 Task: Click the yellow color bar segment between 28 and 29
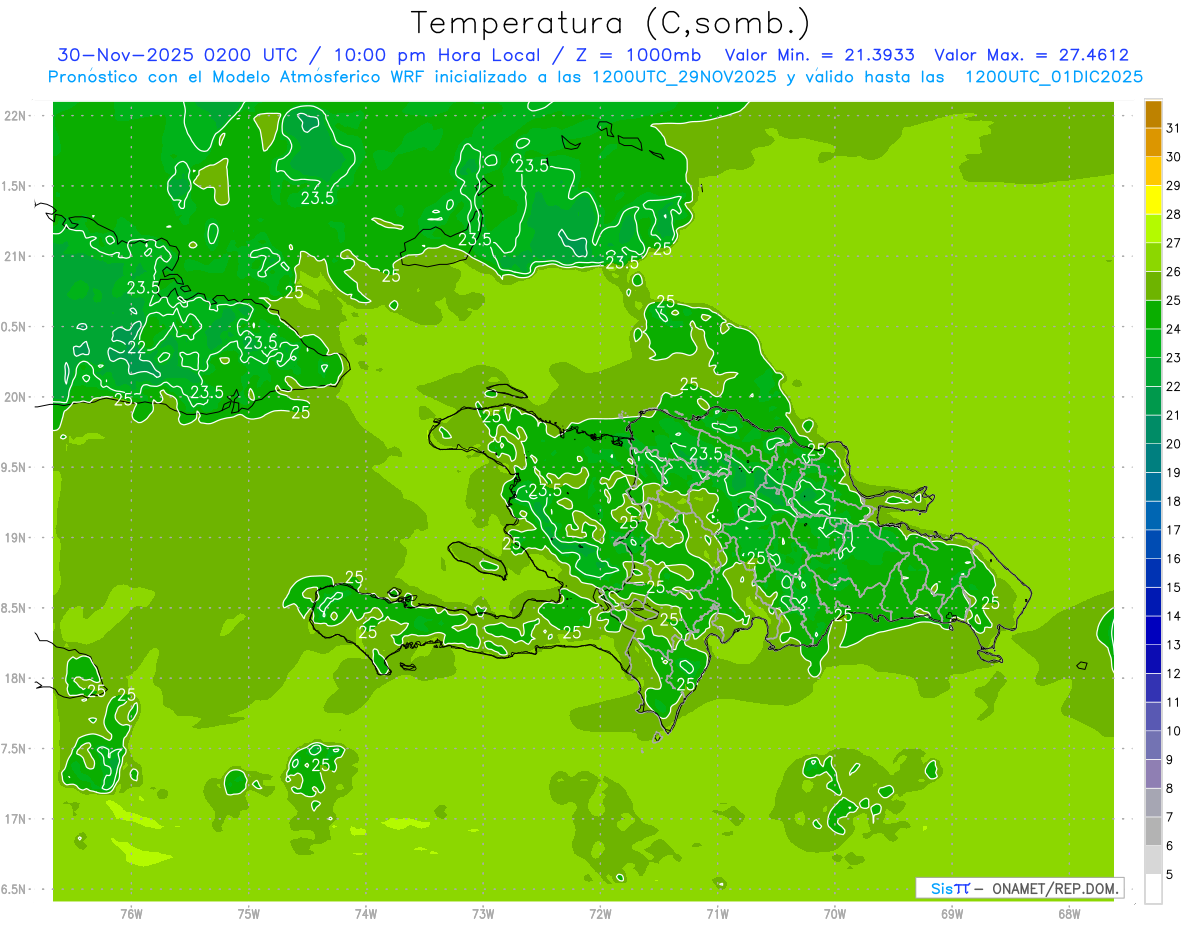[1153, 200]
